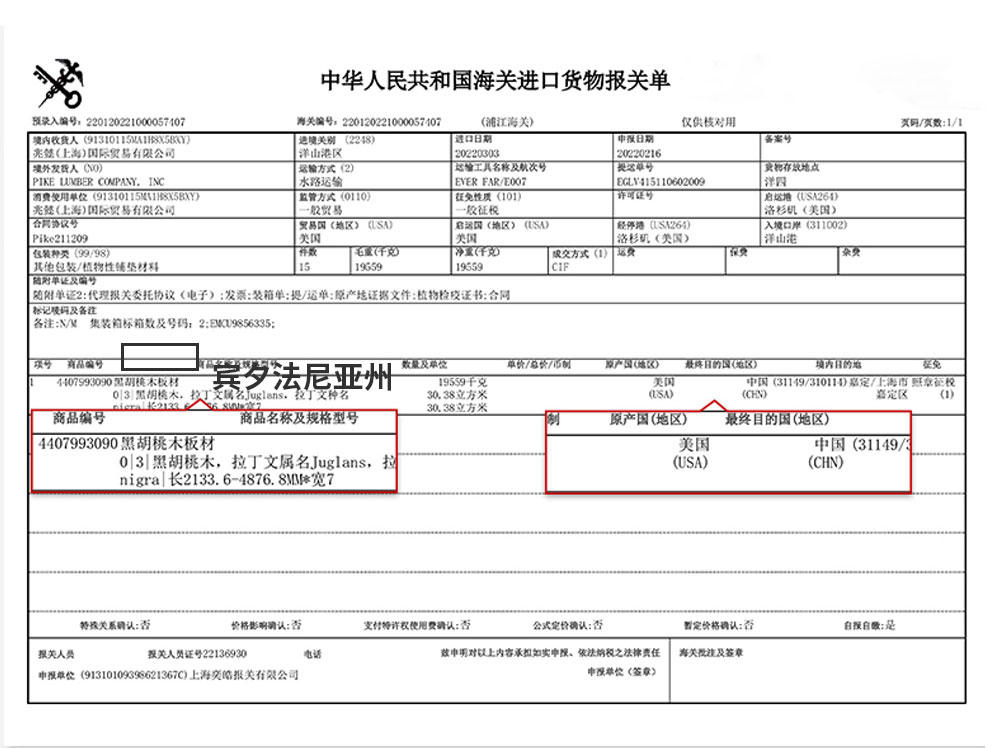Click the 自报自缴 value 是
Image resolution: width=1000 pixels, height=748 pixels.
[x=890, y=625]
